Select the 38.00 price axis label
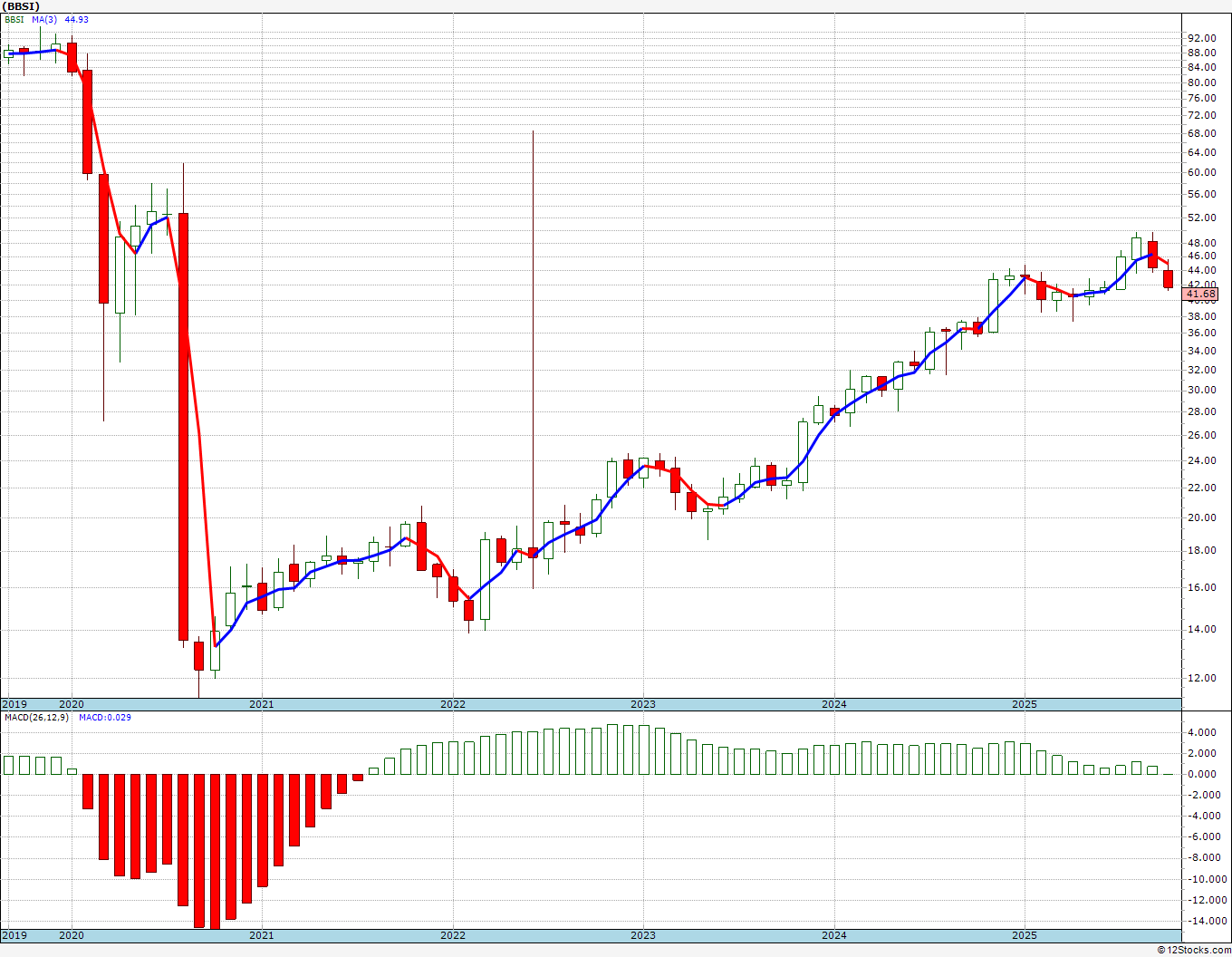Viewport: 1232px width, 957px height. pos(1201,316)
